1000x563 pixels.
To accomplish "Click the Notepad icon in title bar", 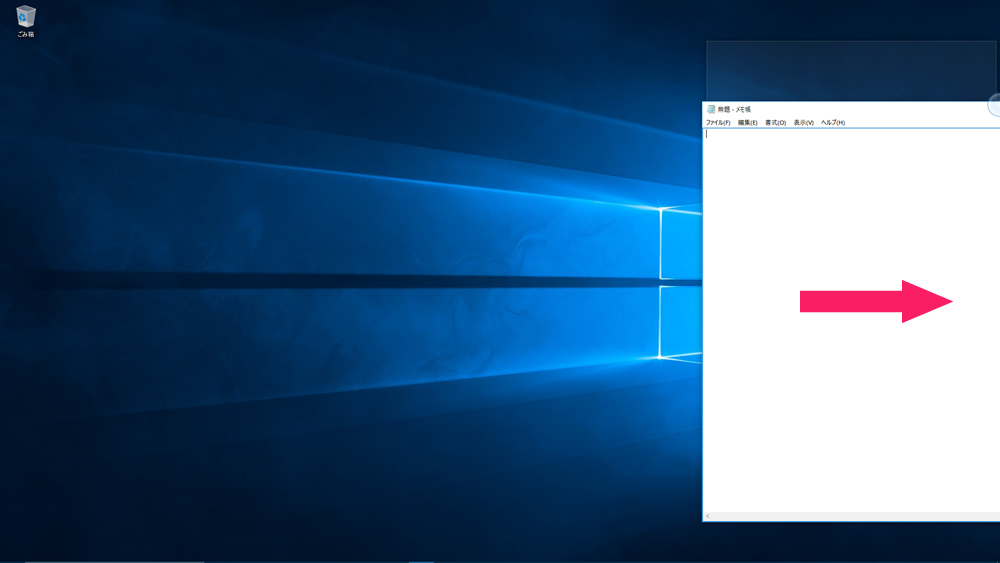I will tap(711, 110).
